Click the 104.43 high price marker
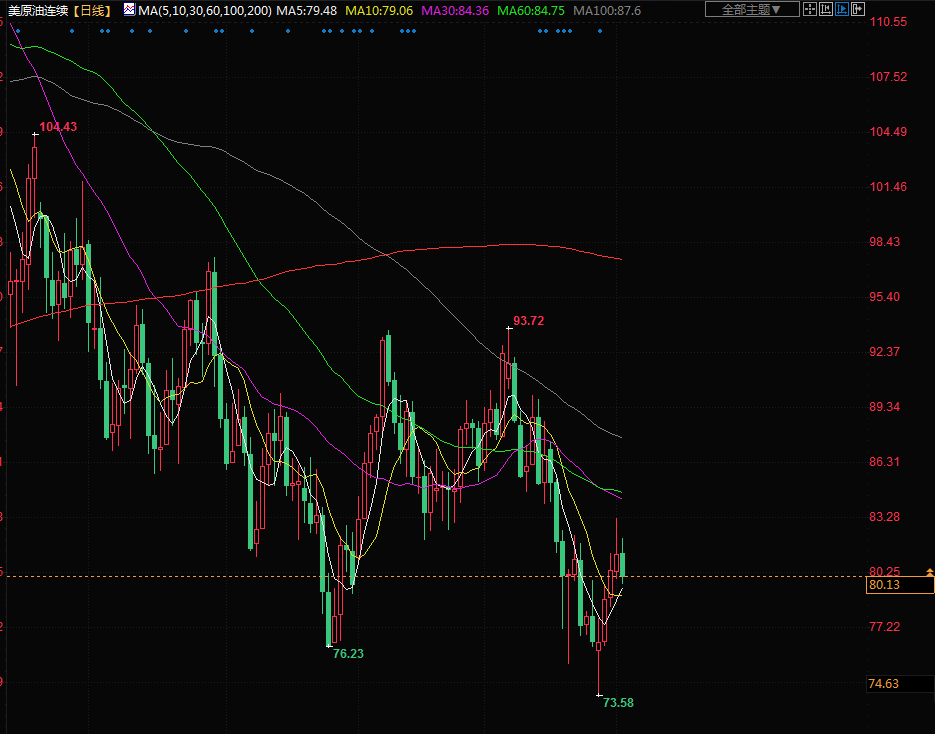Screen dimensions: 935x734 (x=58, y=127)
